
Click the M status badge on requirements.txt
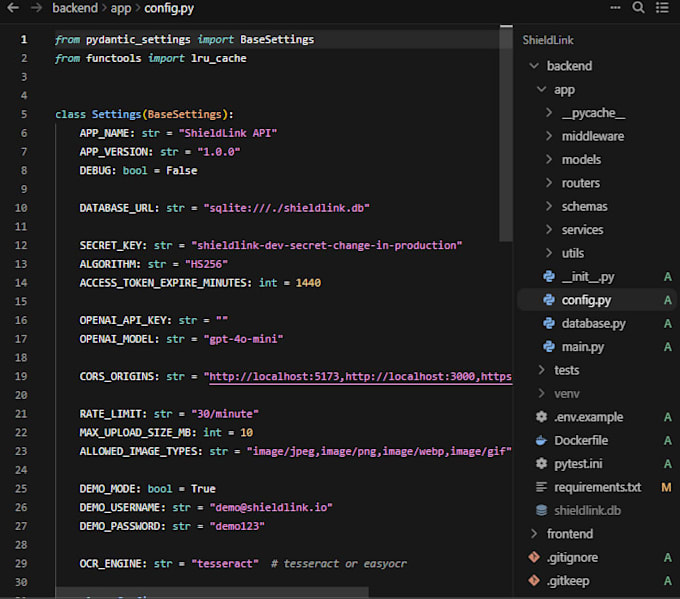tap(667, 488)
